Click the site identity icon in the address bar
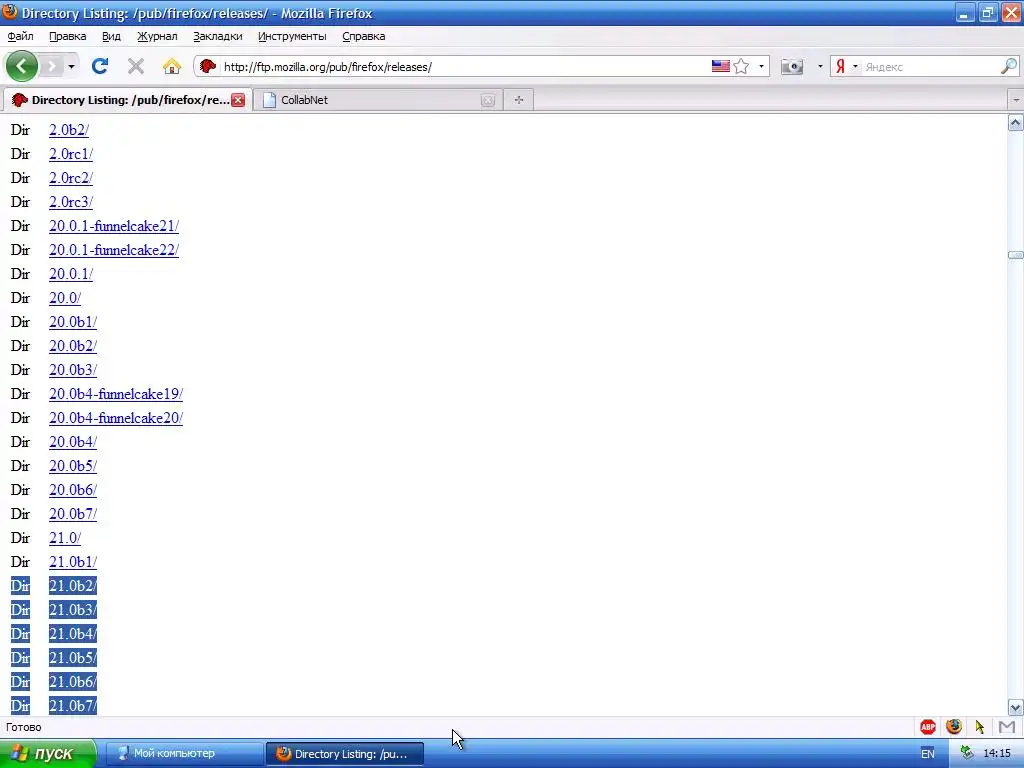This screenshot has height=768, width=1024. [208, 66]
